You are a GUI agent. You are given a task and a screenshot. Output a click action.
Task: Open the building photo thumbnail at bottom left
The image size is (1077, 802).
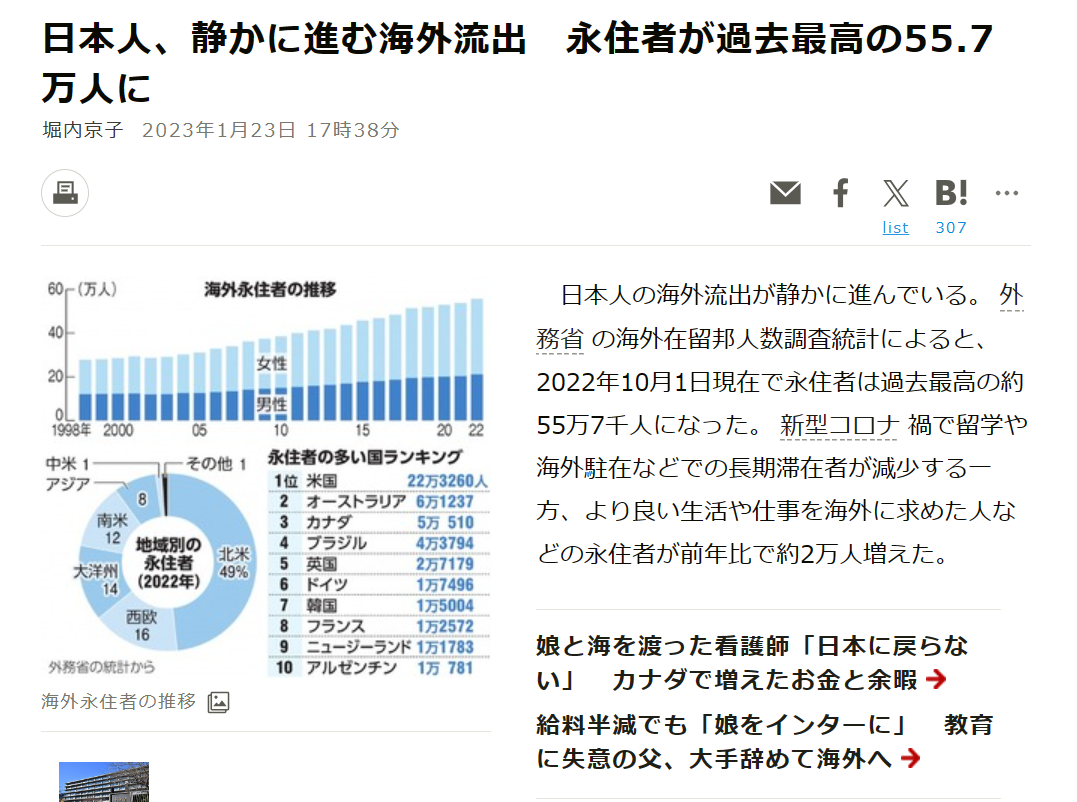pyautogui.click(x=104, y=782)
